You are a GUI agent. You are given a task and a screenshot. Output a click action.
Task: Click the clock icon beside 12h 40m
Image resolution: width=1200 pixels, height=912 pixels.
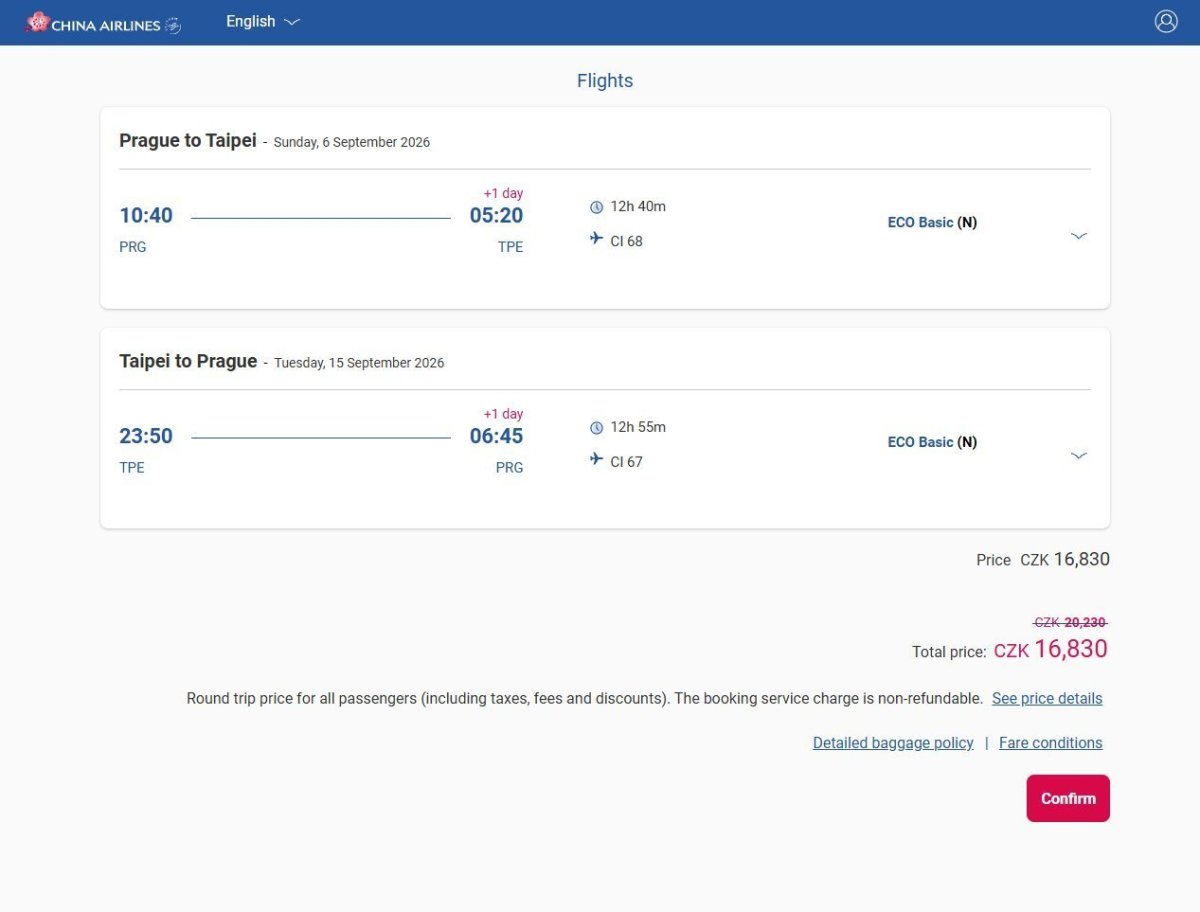[x=597, y=207]
